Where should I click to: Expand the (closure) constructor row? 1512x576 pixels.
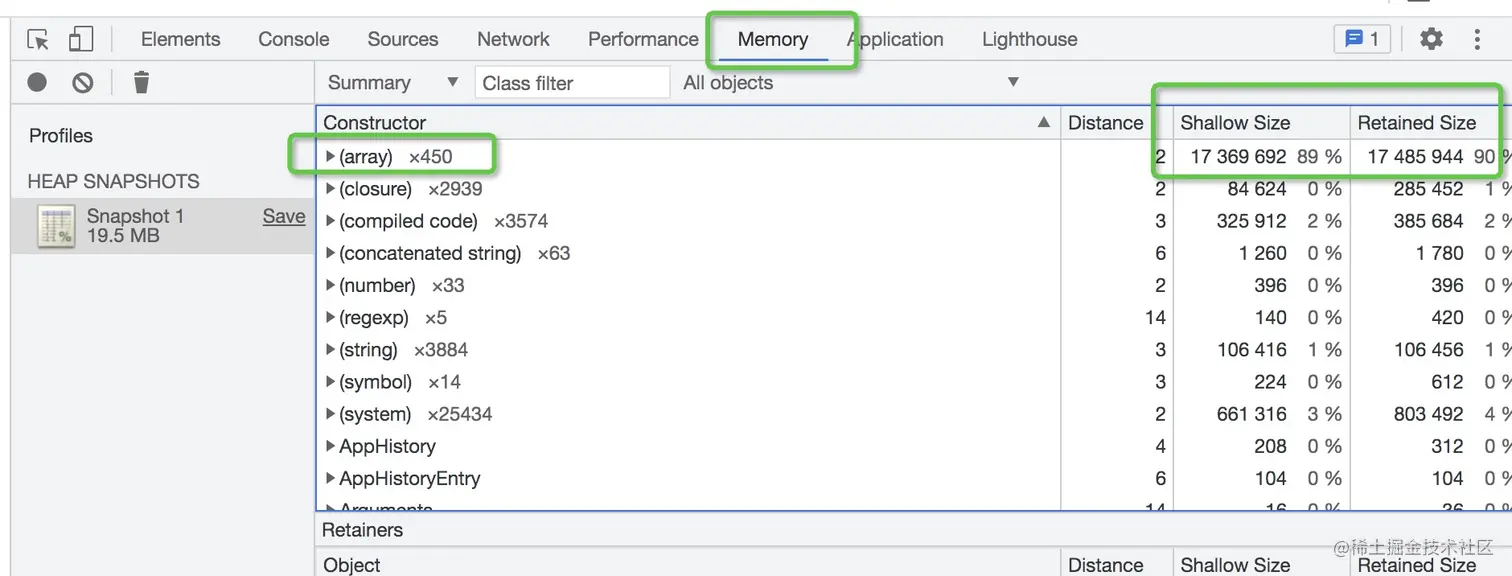(x=331, y=189)
